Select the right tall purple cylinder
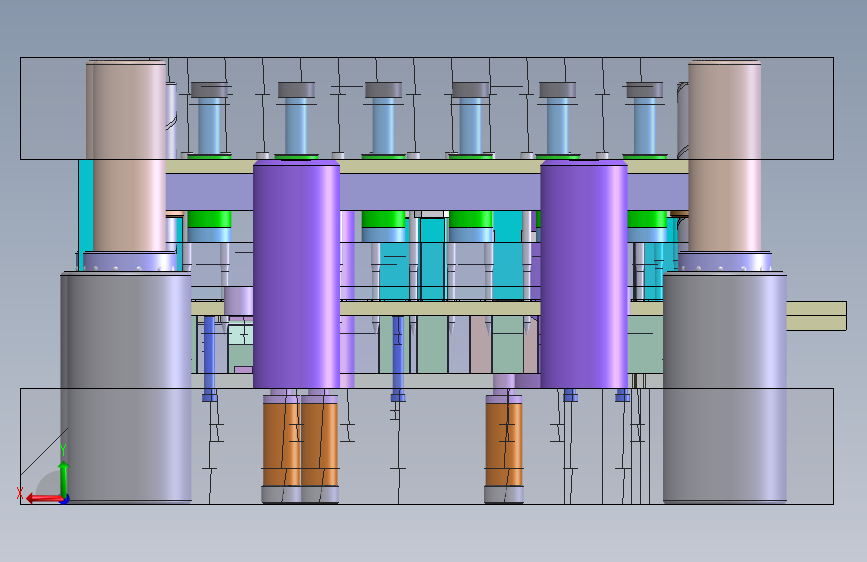867x562 pixels. tap(584, 274)
